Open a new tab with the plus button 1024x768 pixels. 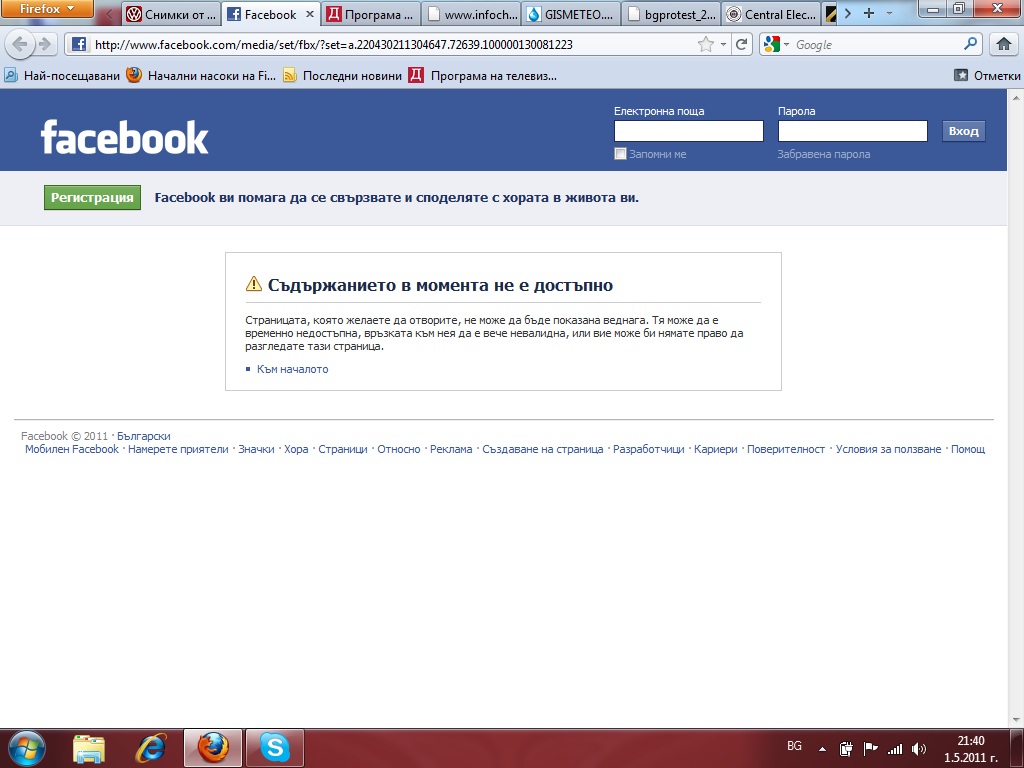click(x=868, y=14)
